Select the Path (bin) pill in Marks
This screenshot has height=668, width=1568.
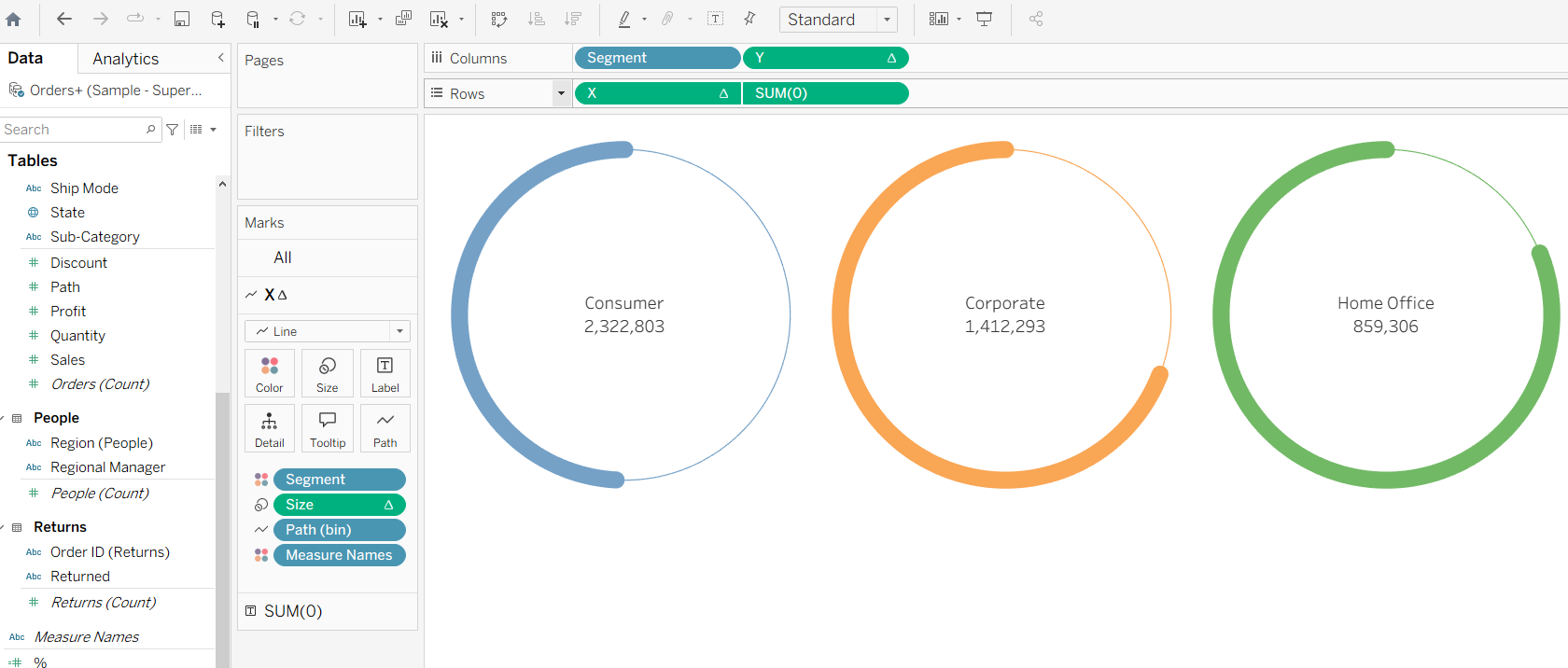pos(340,530)
